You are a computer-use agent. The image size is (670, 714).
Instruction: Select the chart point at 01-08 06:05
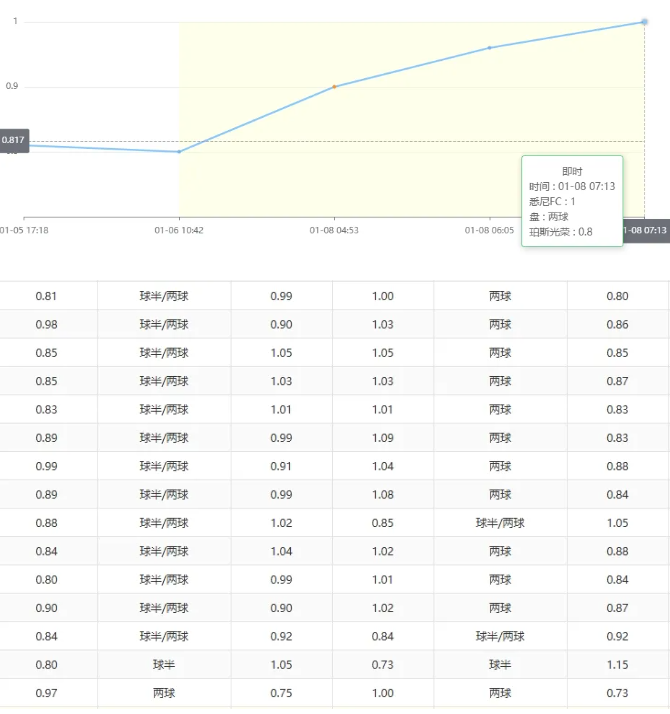489,48
